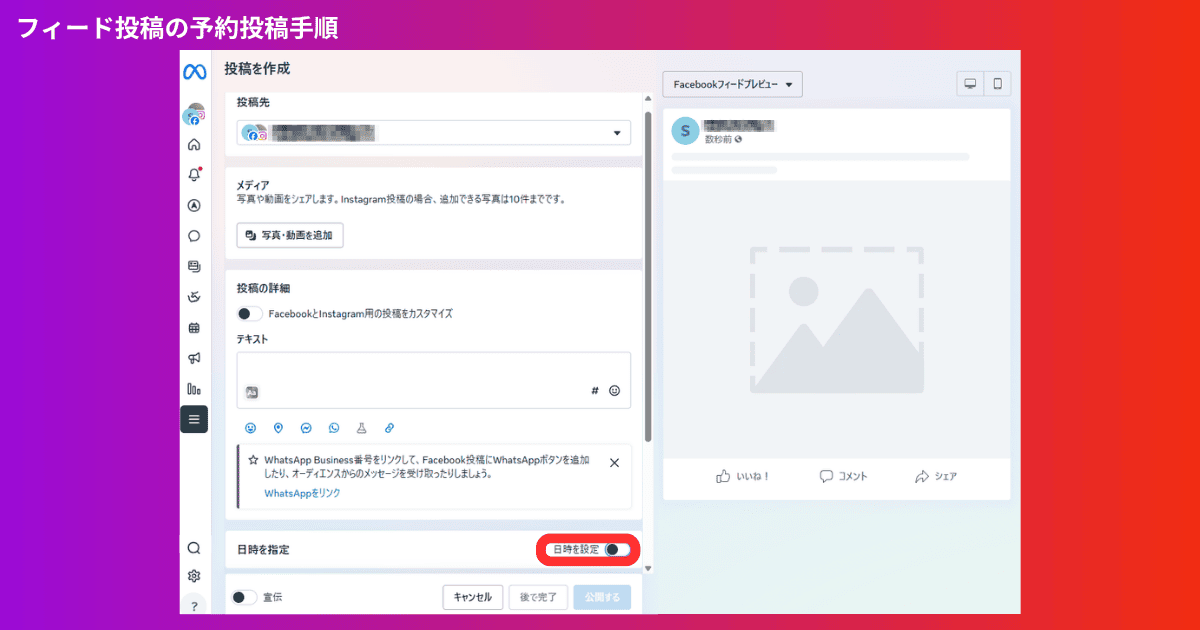This screenshot has width=1200, height=630.
Task: Toggle FacebookとInstagram用の投稿をカスタマイズ switch
Action: 249,313
